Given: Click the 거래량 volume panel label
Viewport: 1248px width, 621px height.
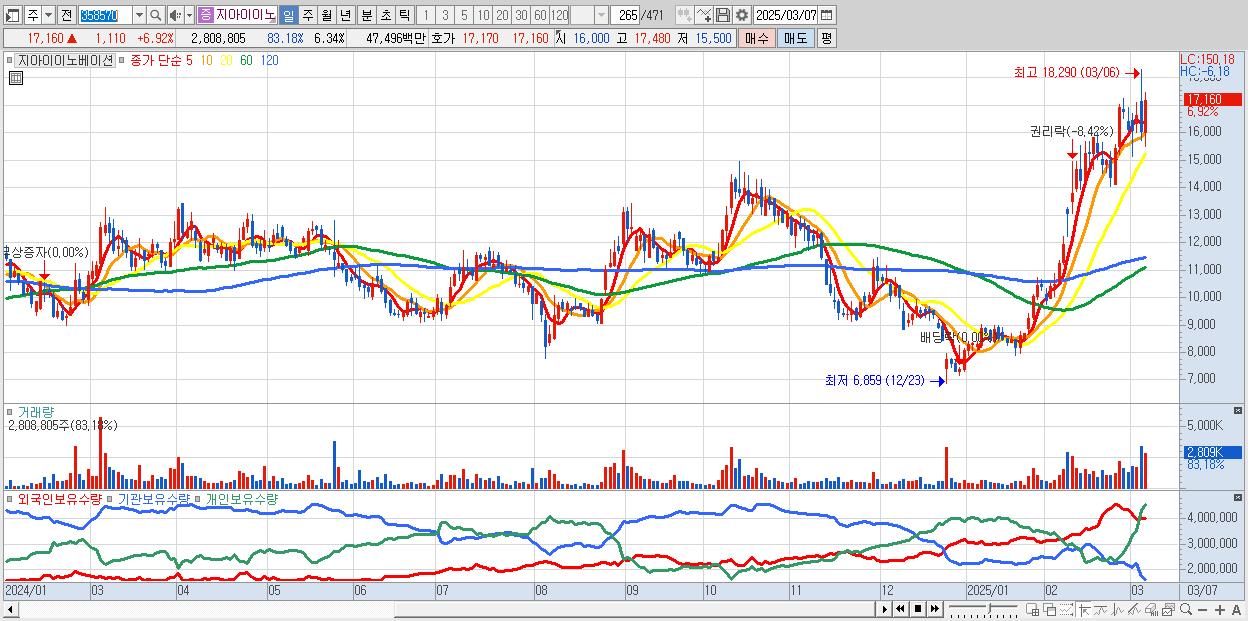Looking at the screenshot, I should tap(35, 411).
